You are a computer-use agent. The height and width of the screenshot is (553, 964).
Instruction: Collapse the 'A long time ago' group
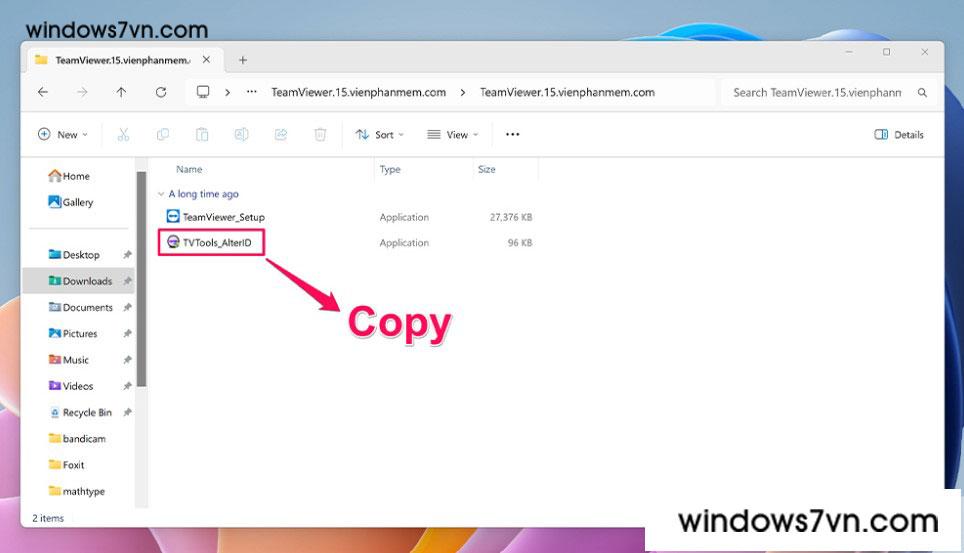pyautogui.click(x=162, y=194)
